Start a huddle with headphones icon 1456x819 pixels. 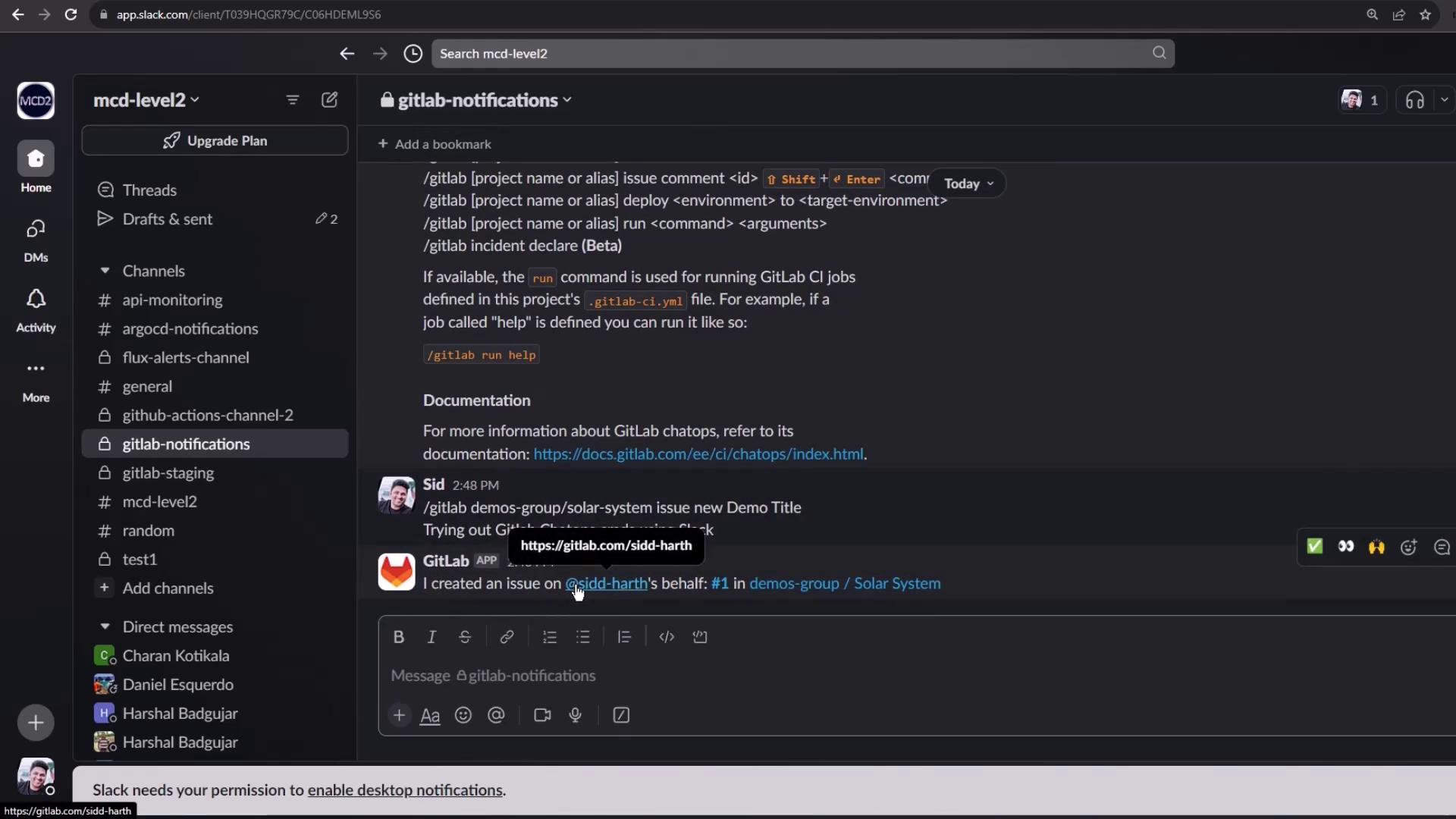[x=1414, y=100]
